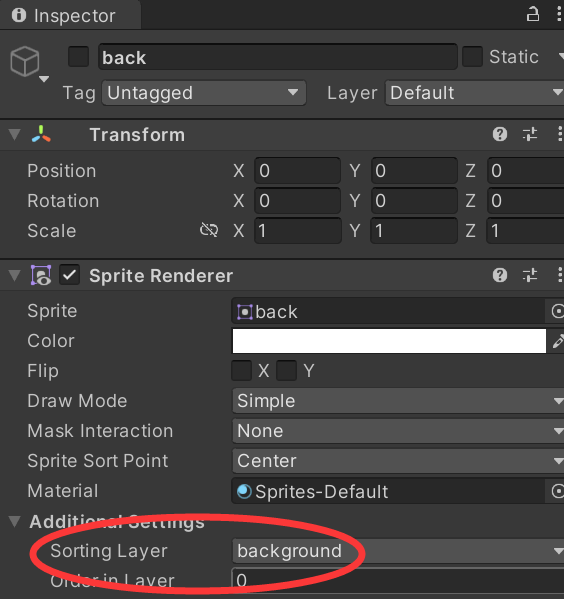Image resolution: width=564 pixels, height=599 pixels.
Task: Open the Sorting Layer background dropdown
Action: [398, 551]
